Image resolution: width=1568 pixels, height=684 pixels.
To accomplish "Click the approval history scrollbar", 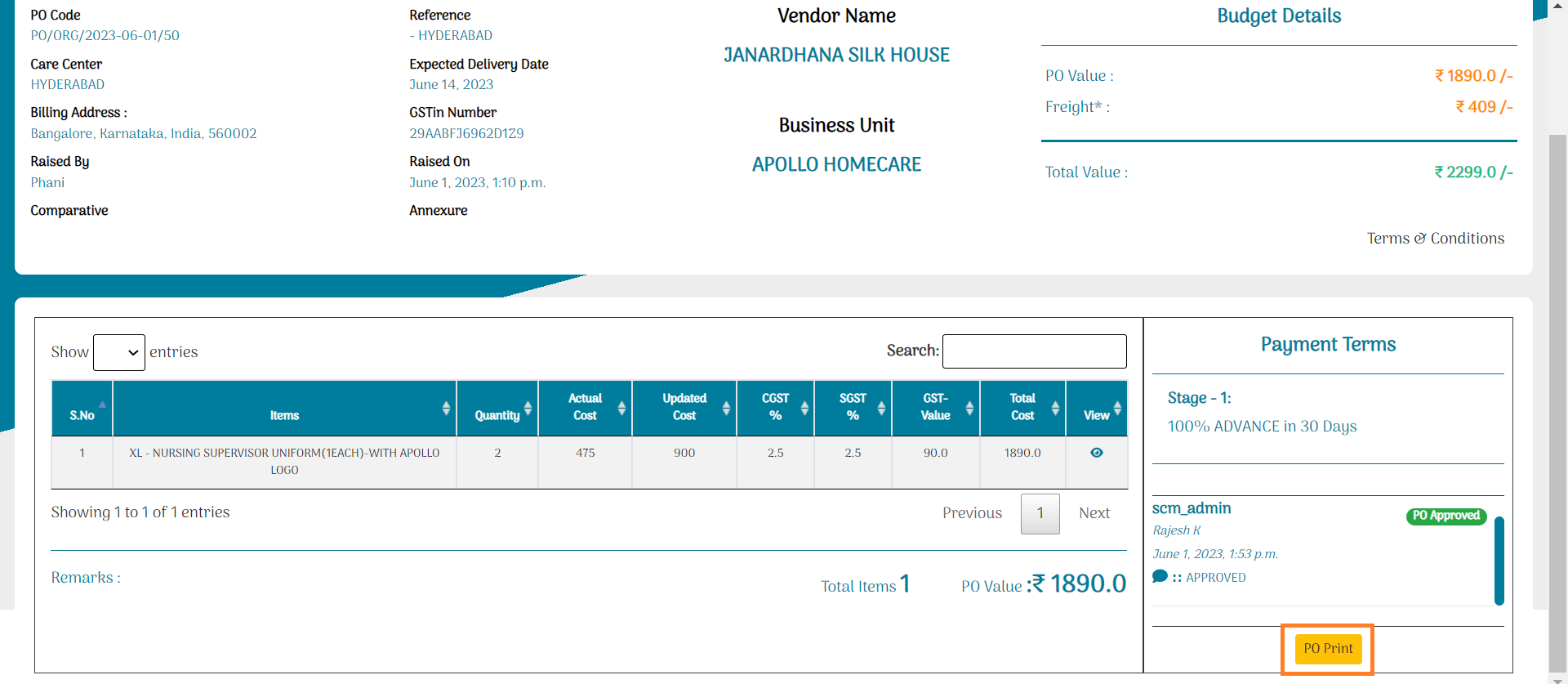I will 1499,561.
